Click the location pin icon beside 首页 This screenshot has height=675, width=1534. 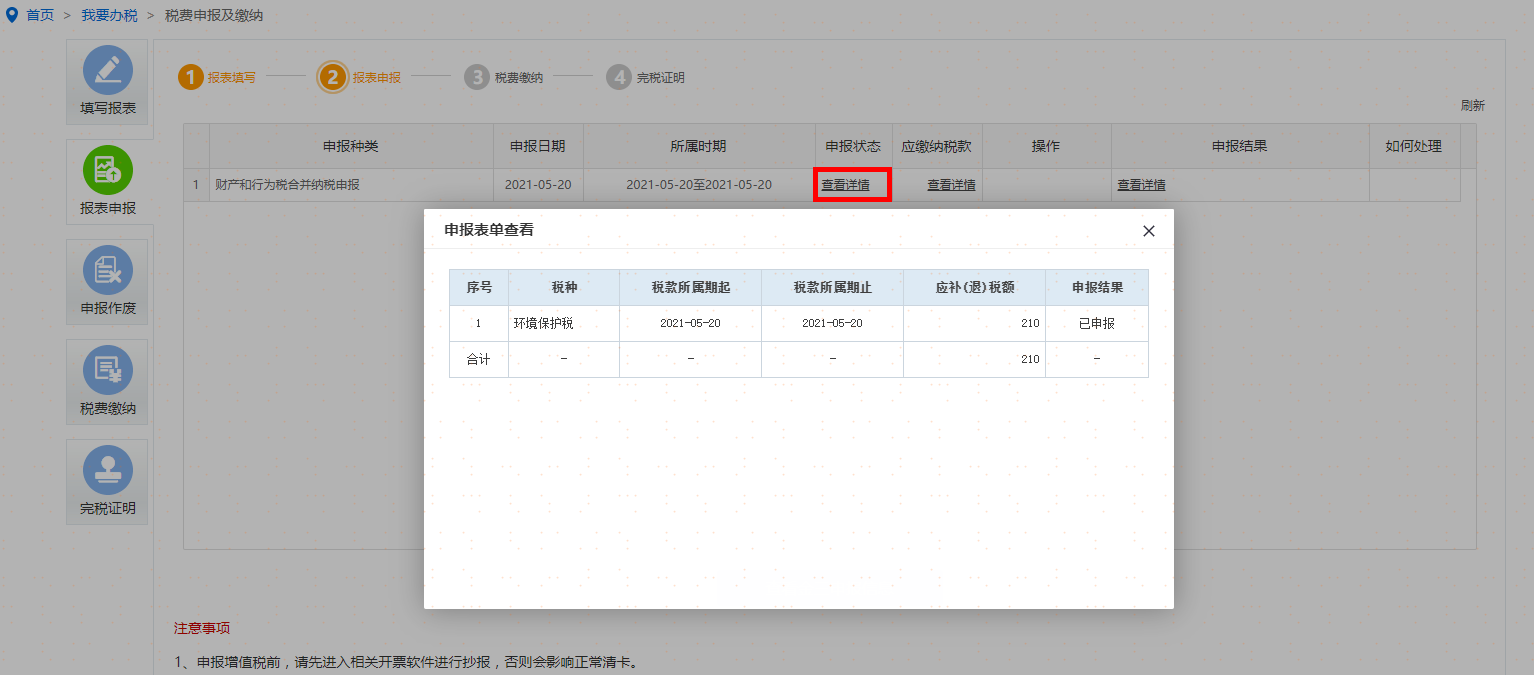12,16
